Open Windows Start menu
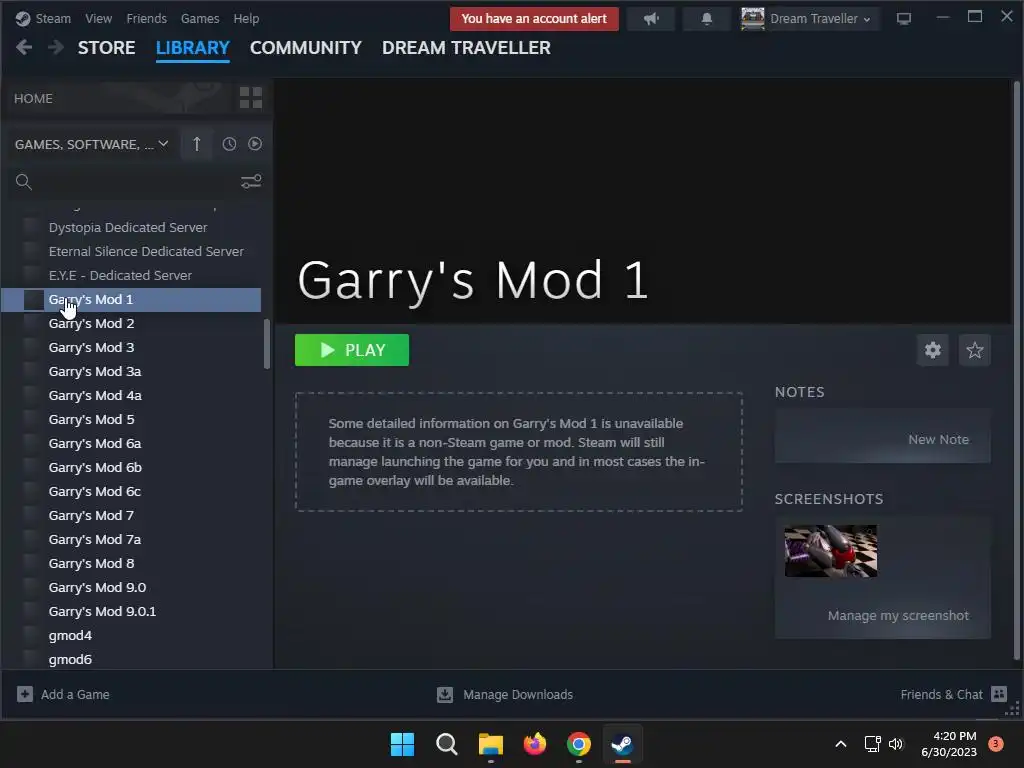 402,744
